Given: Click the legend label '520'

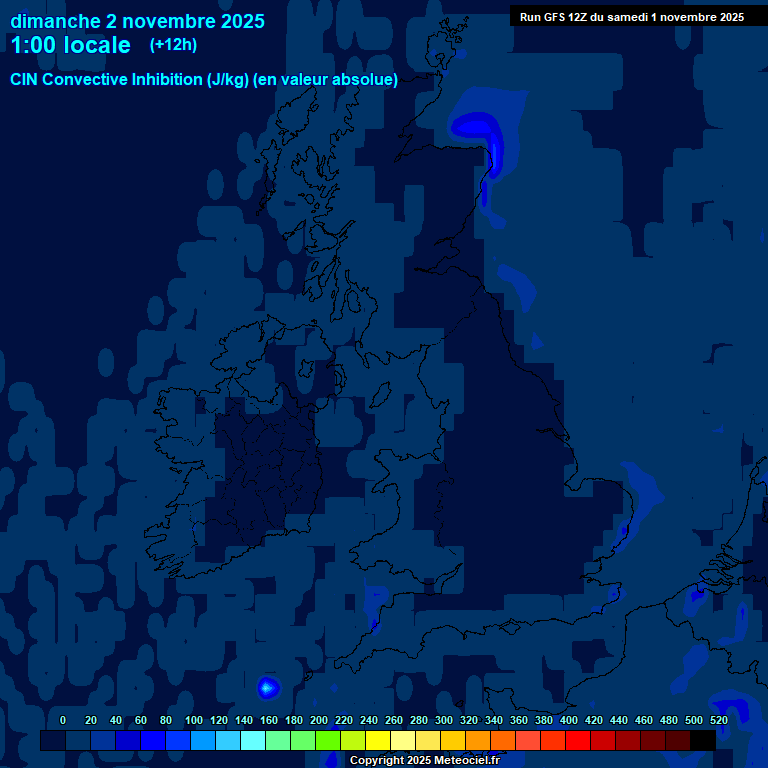Looking at the screenshot, I should 719,720.
